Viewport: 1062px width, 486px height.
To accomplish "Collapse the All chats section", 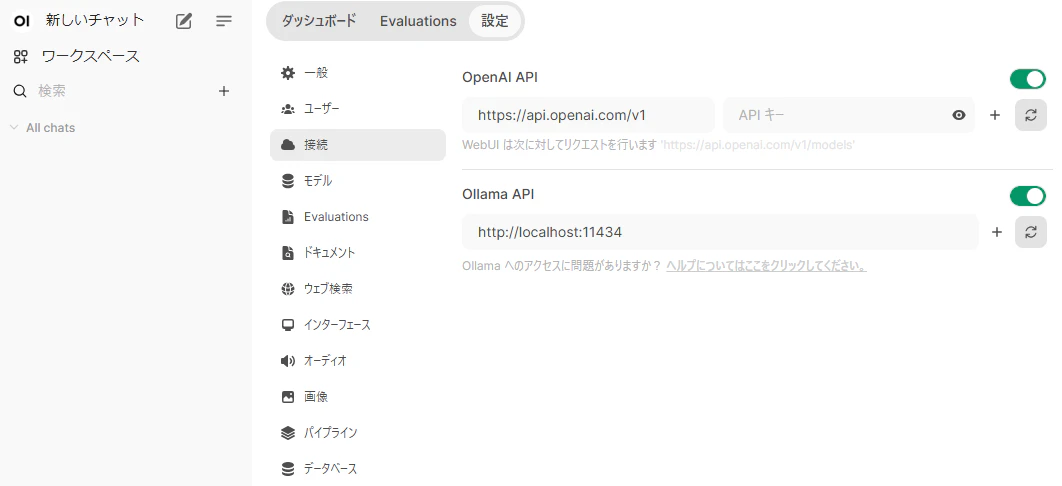I will (x=43, y=128).
